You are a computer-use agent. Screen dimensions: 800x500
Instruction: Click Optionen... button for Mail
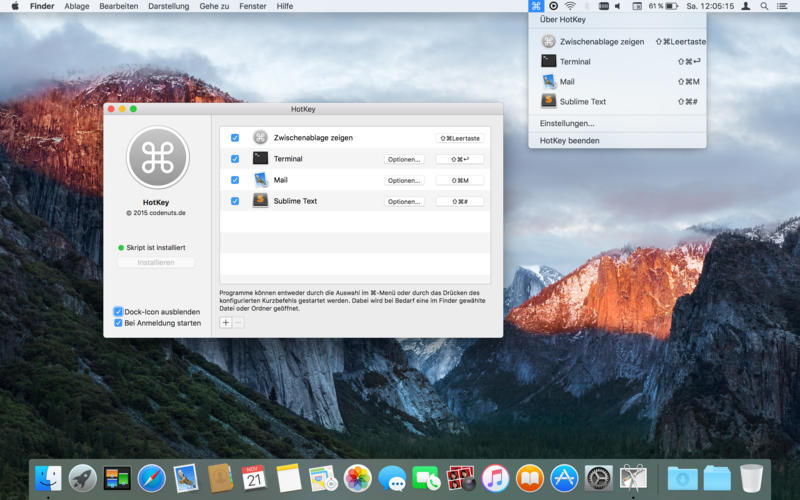[x=404, y=180]
